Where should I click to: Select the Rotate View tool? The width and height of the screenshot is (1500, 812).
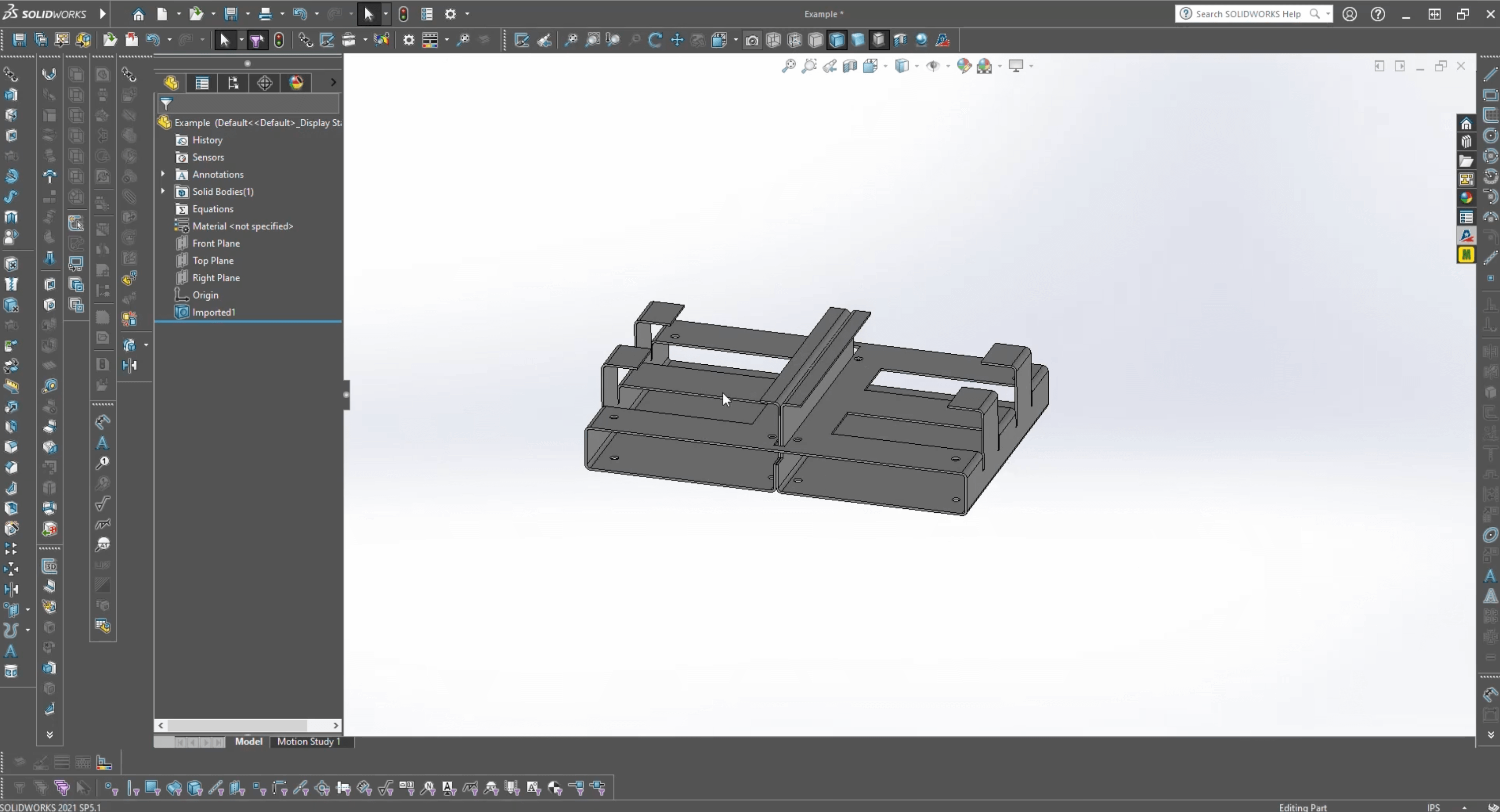tap(655, 40)
